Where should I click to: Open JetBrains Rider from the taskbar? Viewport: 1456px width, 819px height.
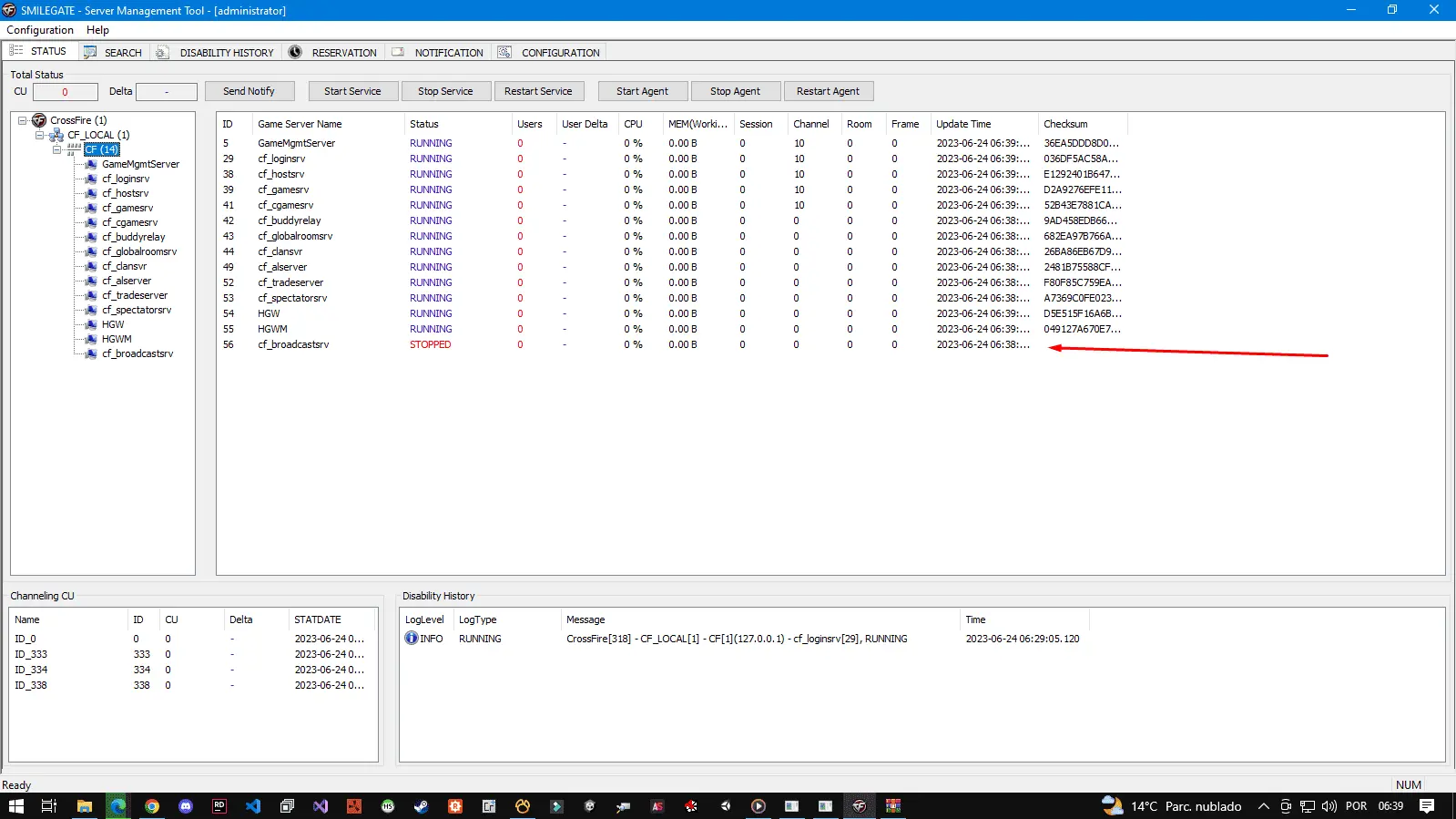click(x=219, y=806)
